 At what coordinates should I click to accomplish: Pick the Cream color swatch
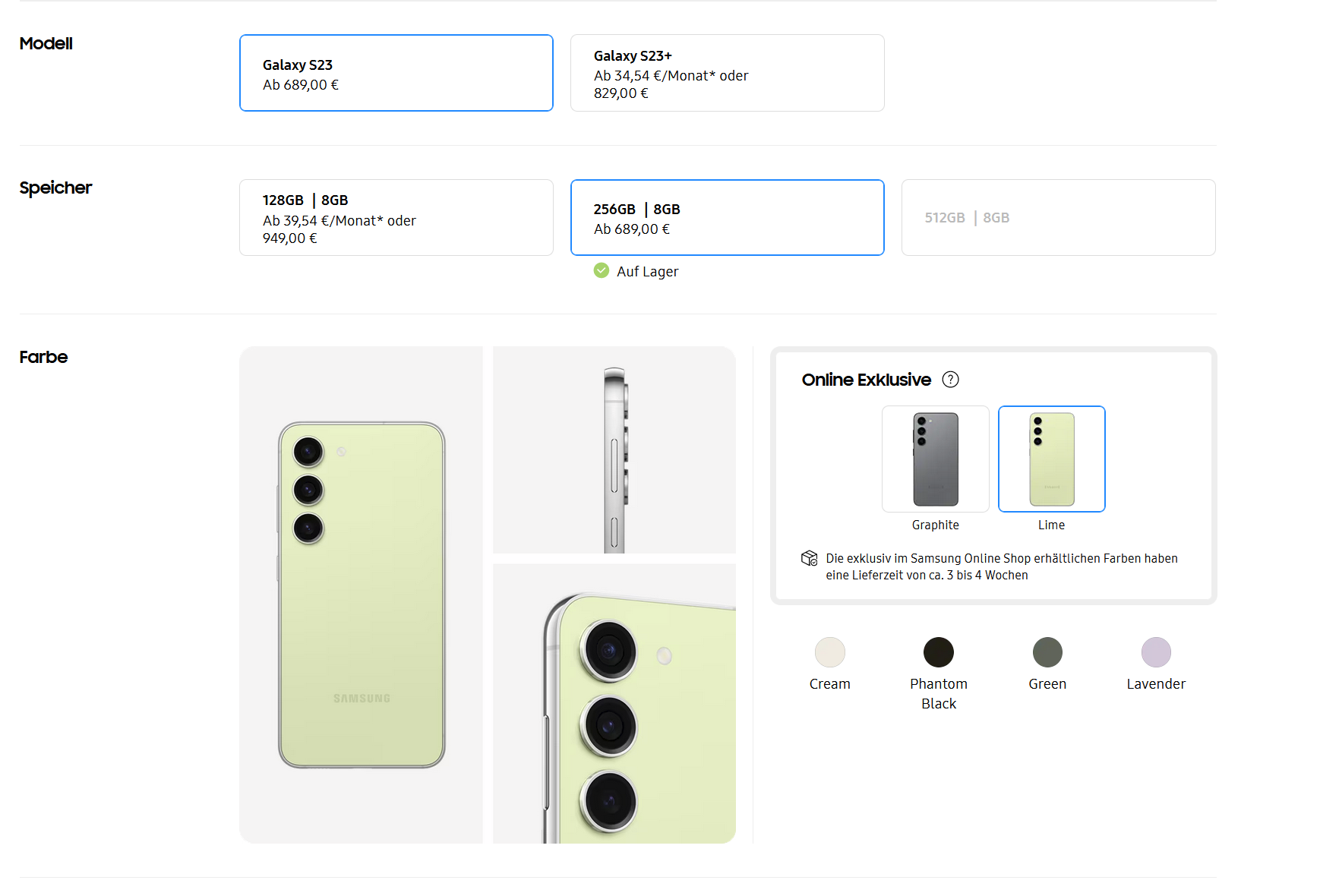[830, 652]
